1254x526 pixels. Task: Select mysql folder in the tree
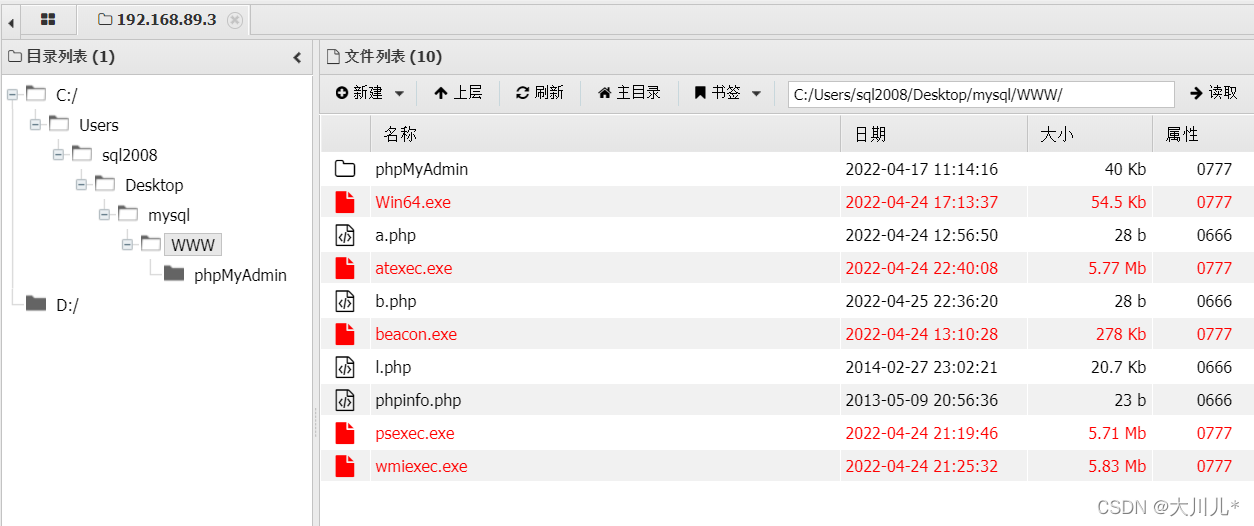click(x=169, y=215)
